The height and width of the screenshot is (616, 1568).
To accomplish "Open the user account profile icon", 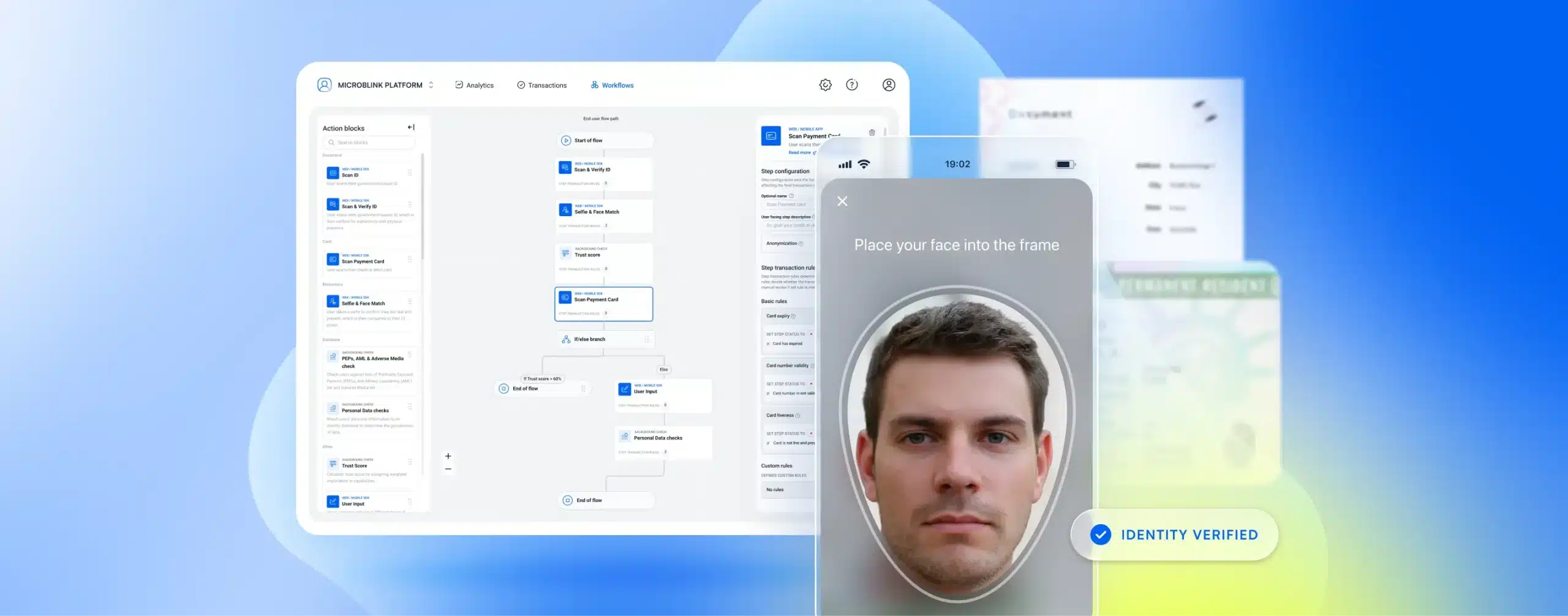I will click(888, 85).
